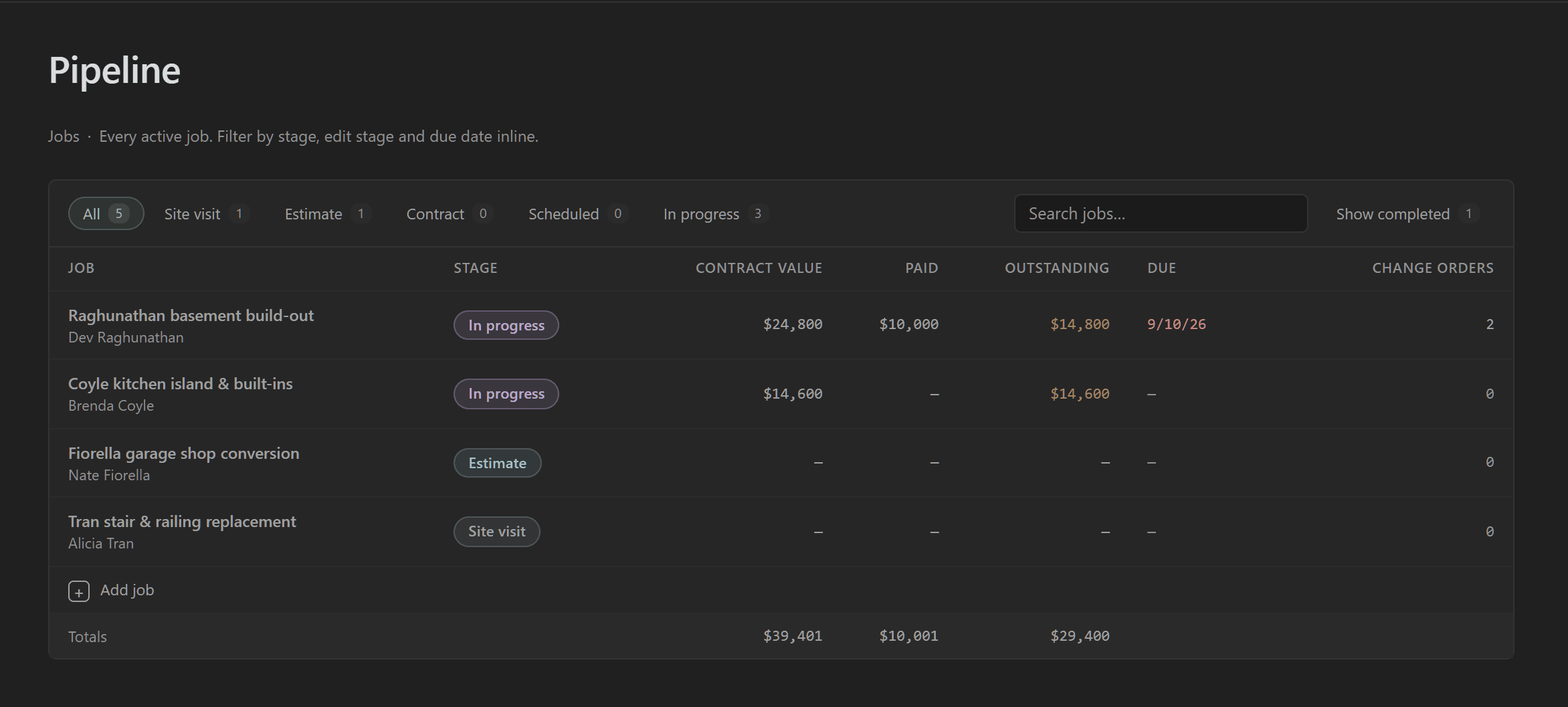Click the Stage column header
Viewport: 1568px width, 707px height.
(476, 268)
